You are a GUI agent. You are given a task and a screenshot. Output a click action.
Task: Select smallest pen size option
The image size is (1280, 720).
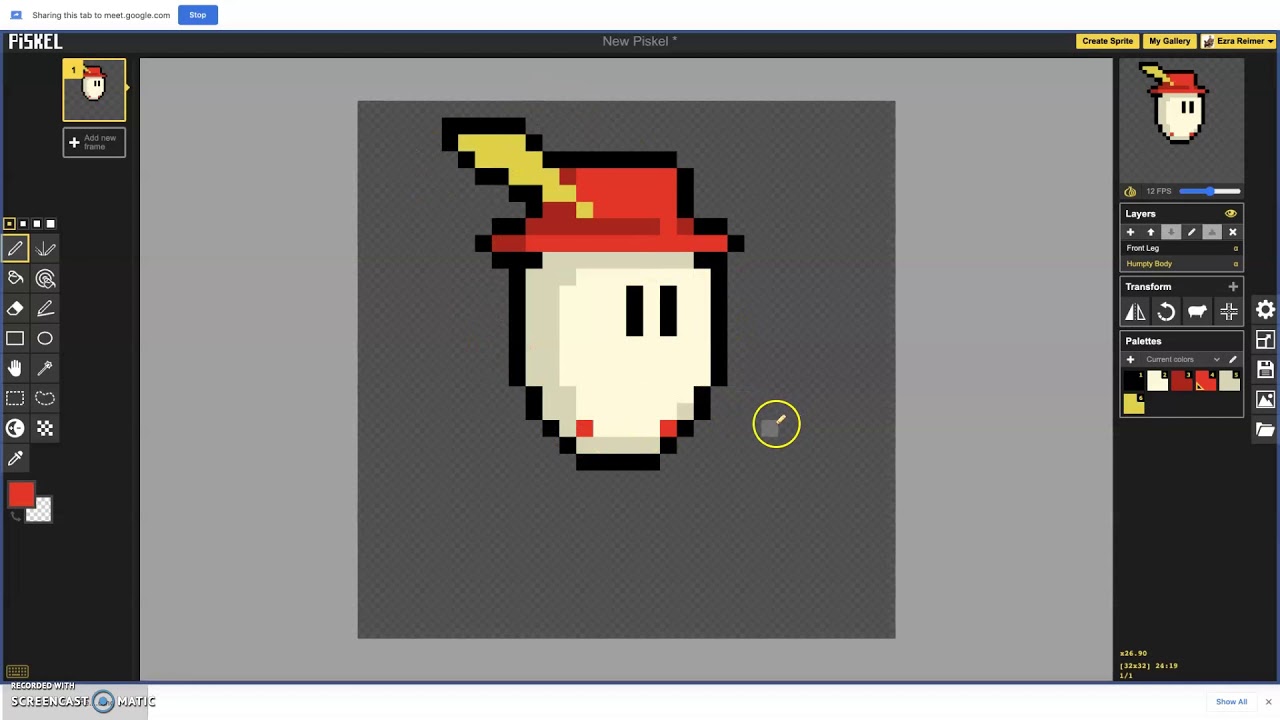tap(9, 224)
